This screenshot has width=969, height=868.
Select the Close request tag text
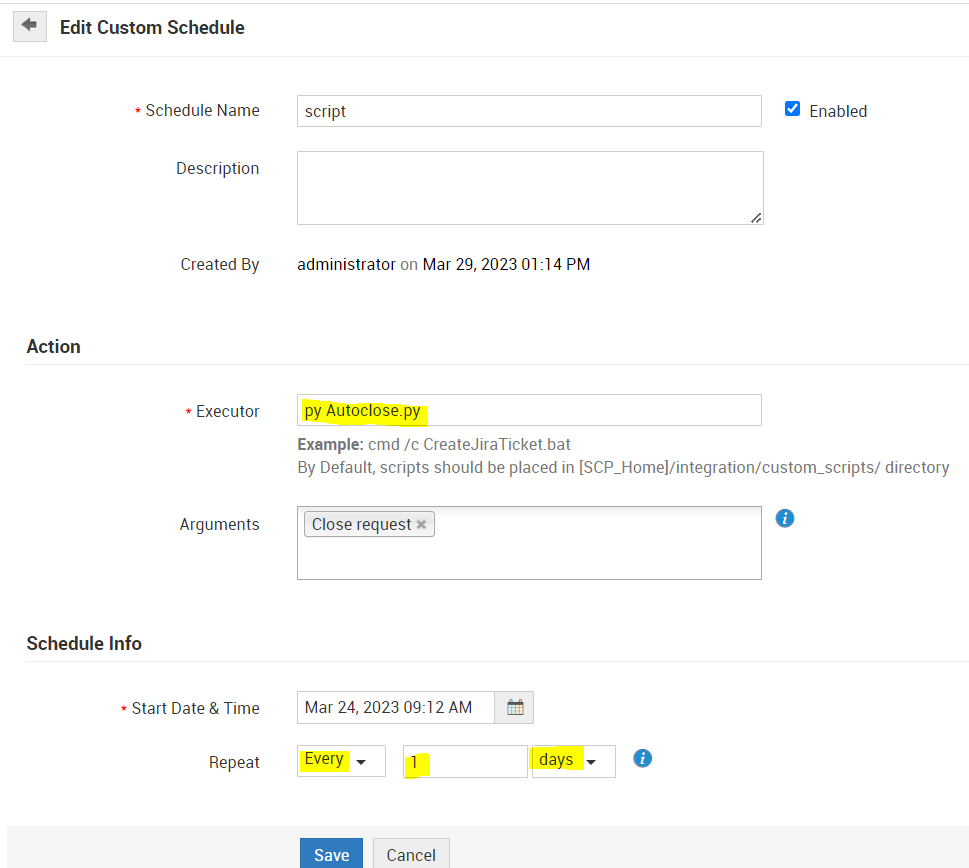[361, 525]
